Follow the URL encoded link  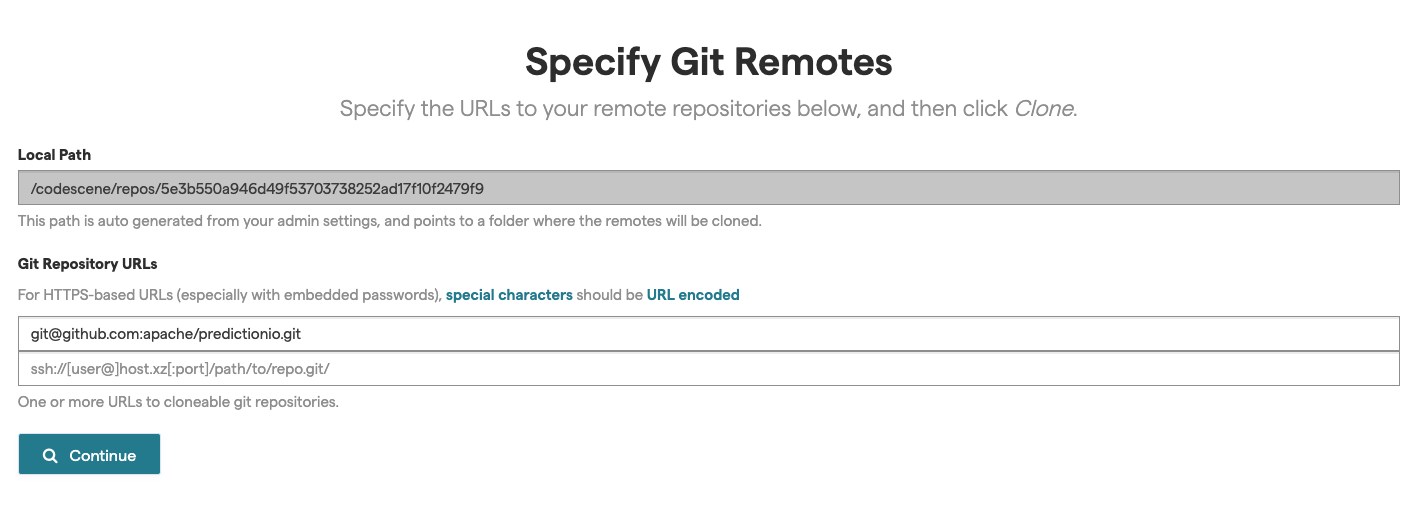[693, 295]
